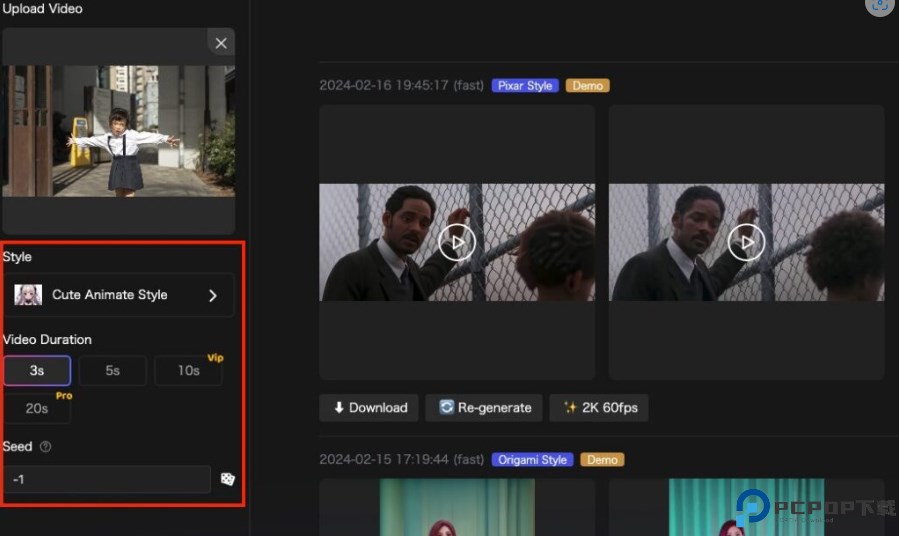
Task: Click the timestamp 2024-02-15 17:19:44 (fast)
Action: [x=401, y=460]
